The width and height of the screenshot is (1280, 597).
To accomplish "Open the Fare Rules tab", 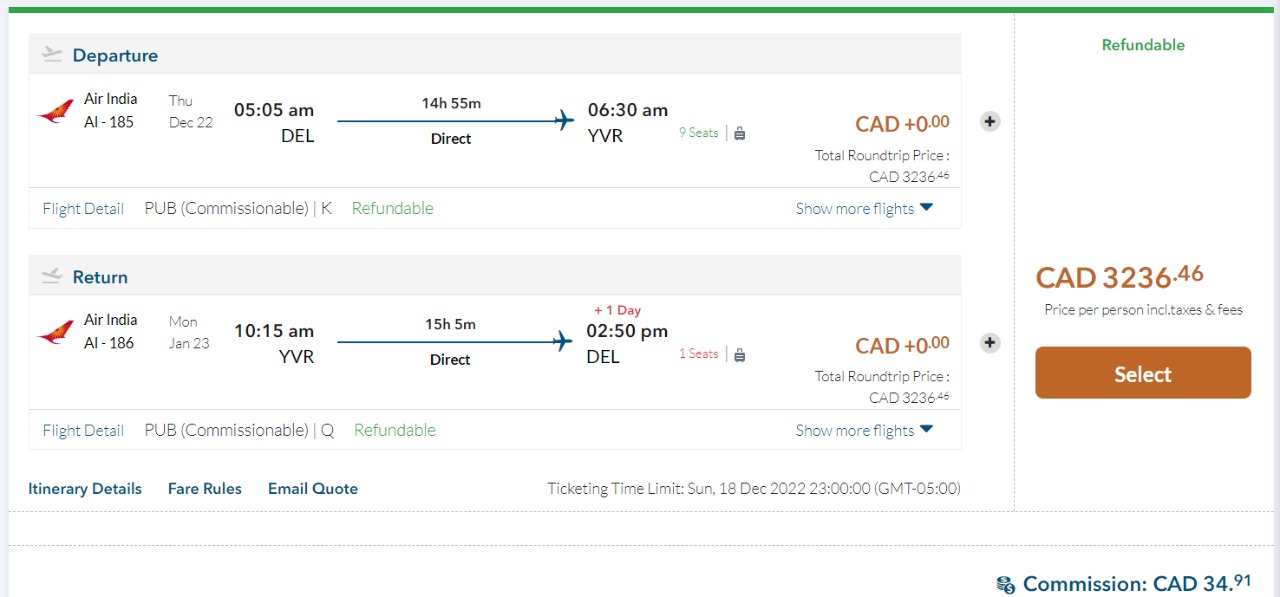I will [x=205, y=489].
